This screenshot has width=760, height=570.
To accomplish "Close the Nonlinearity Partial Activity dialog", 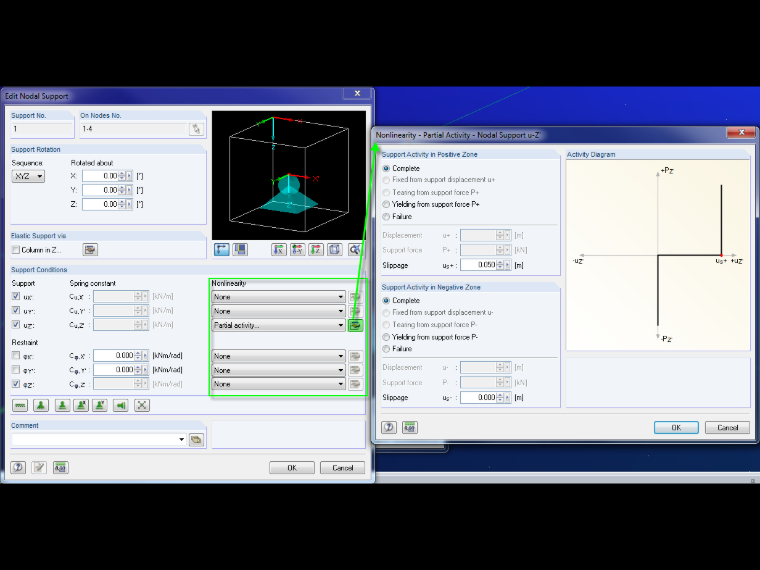I will (741, 132).
